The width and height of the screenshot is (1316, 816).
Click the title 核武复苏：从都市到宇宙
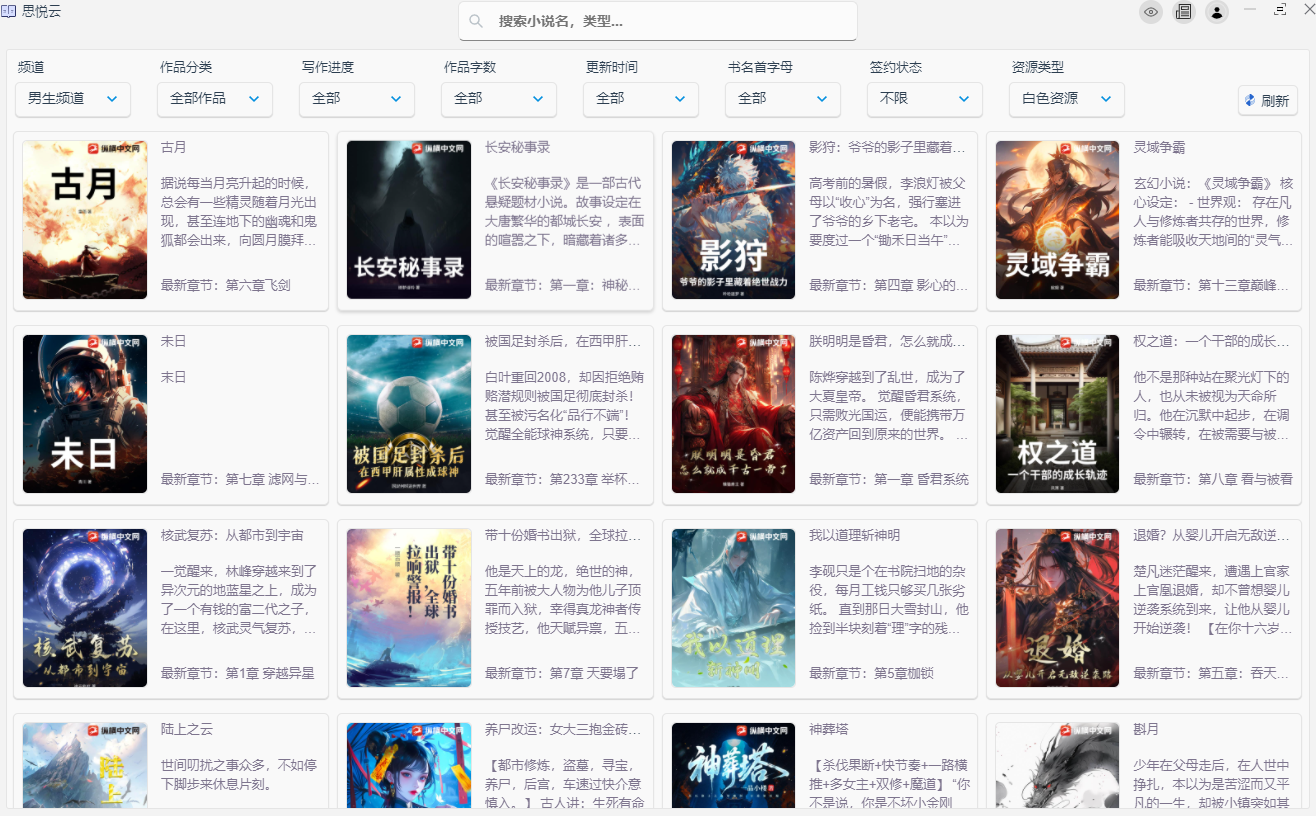[232, 535]
